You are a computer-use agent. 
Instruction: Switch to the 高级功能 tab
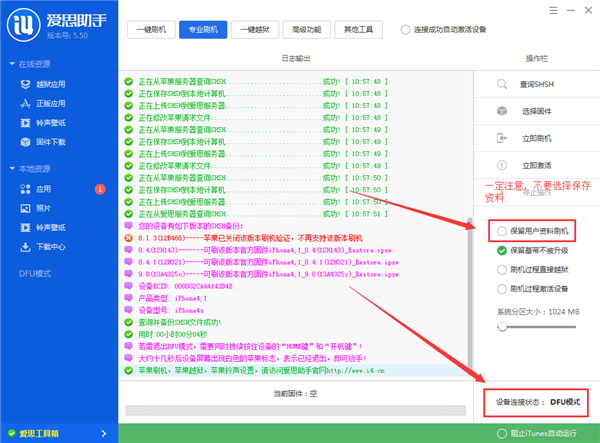310,30
